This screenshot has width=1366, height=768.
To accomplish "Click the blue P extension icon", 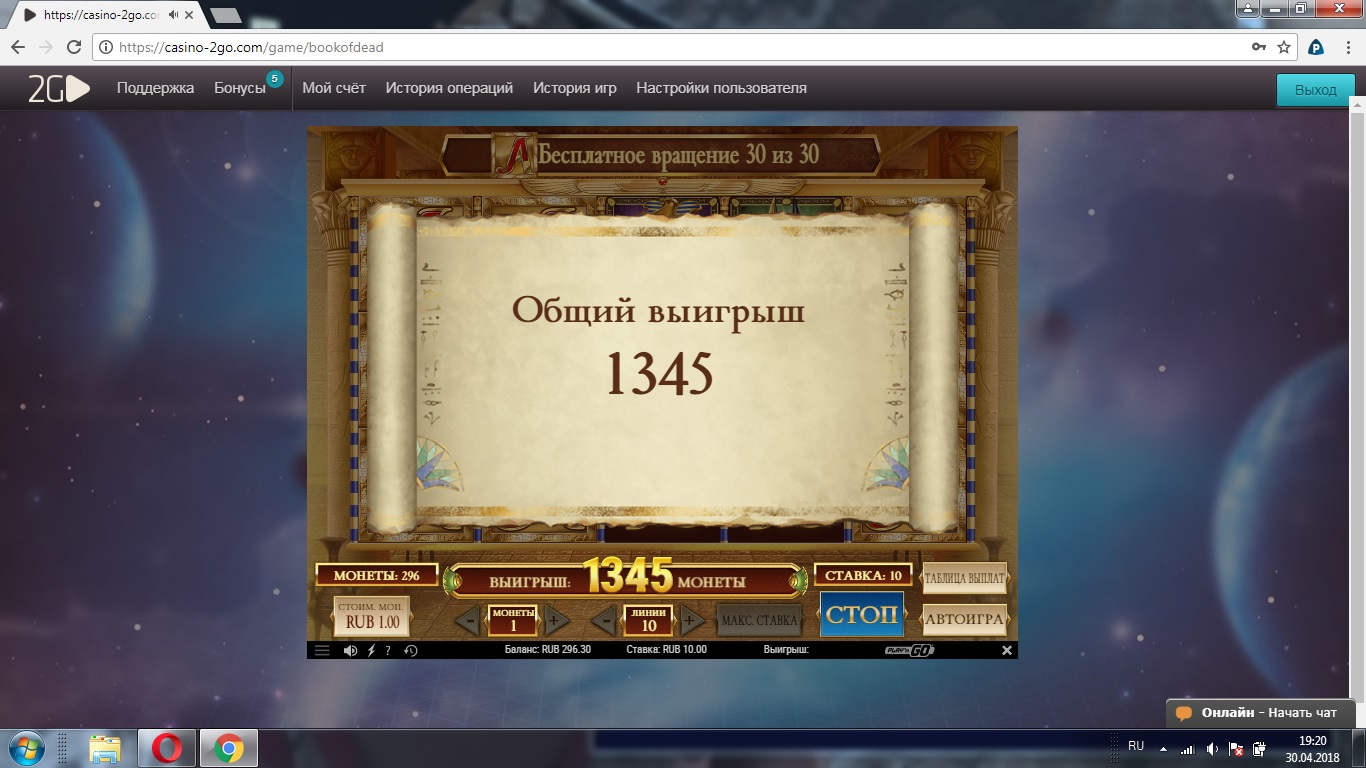I will coord(1316,47).
